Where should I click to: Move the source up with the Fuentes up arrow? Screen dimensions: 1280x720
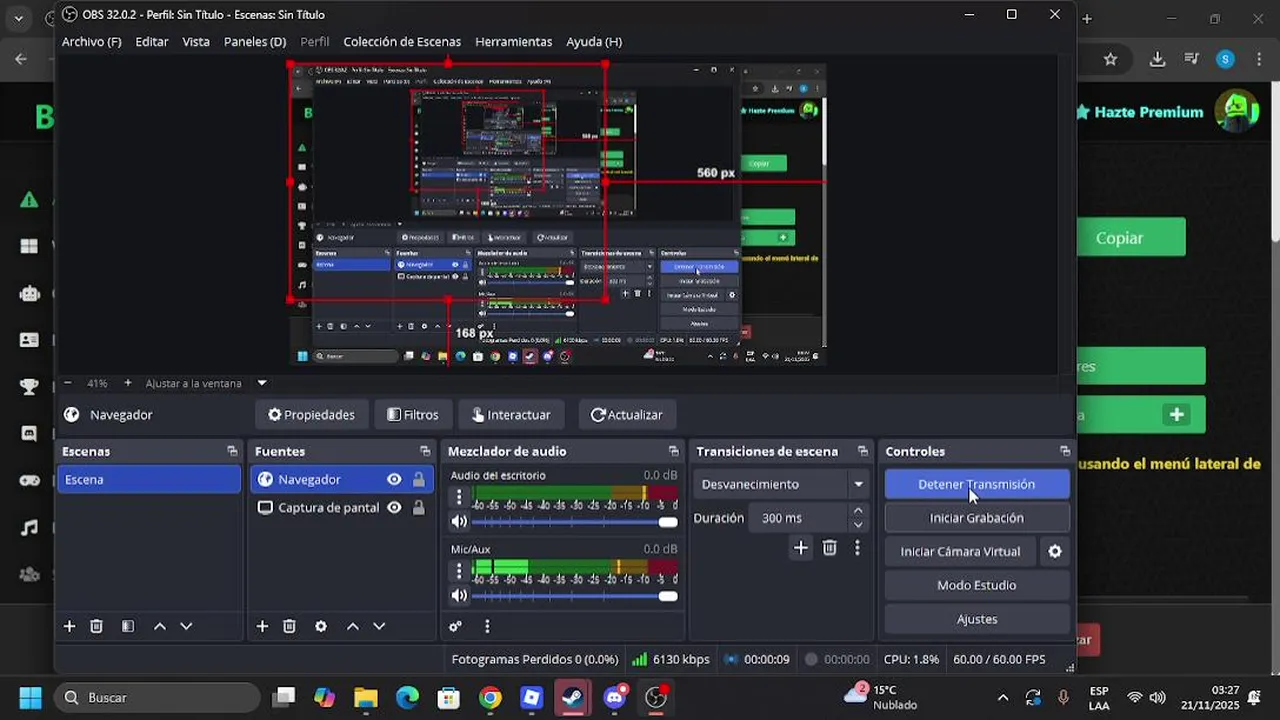[352, 626]
